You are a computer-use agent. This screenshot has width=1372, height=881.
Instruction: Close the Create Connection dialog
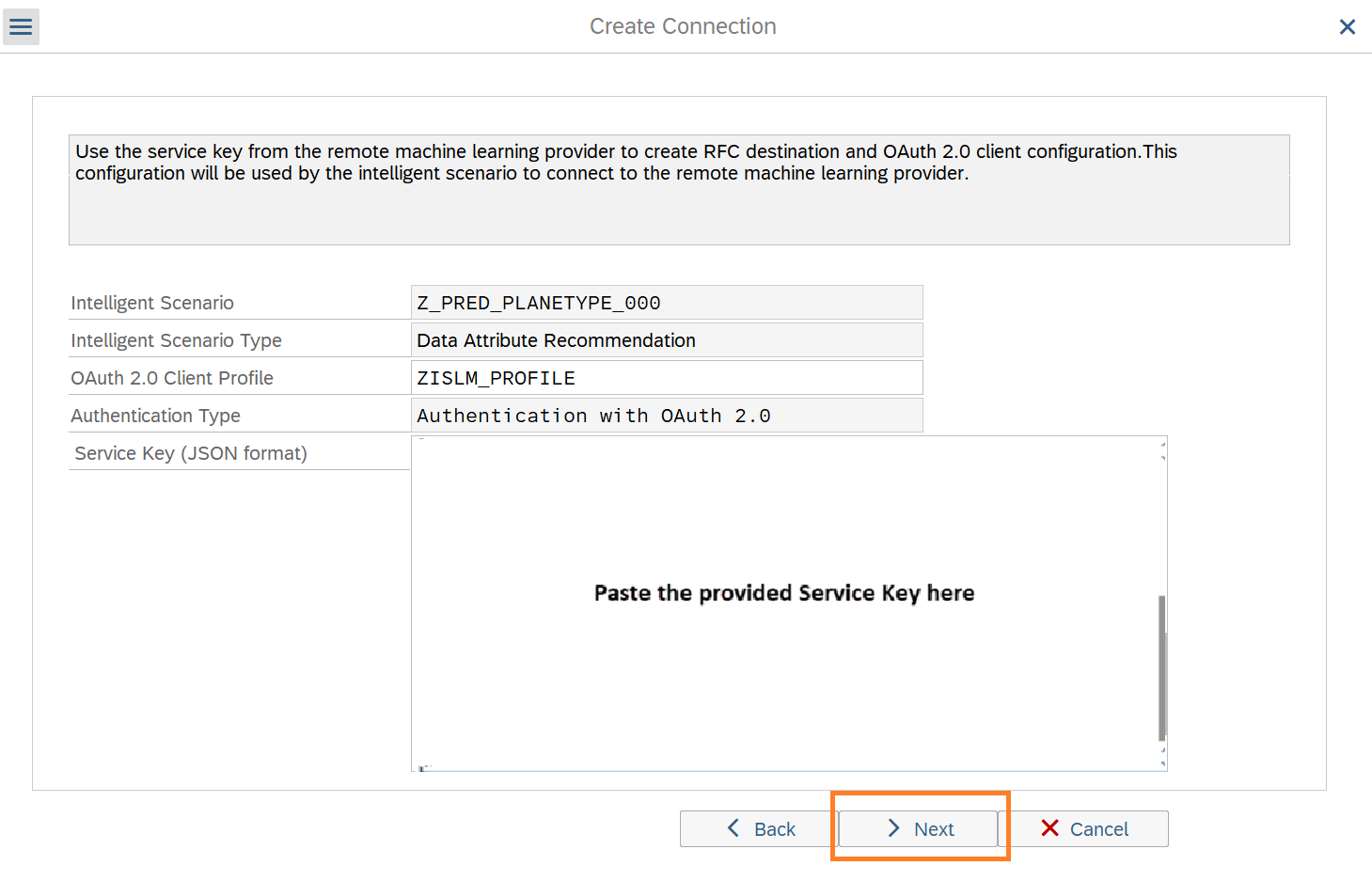point(1347,27)
